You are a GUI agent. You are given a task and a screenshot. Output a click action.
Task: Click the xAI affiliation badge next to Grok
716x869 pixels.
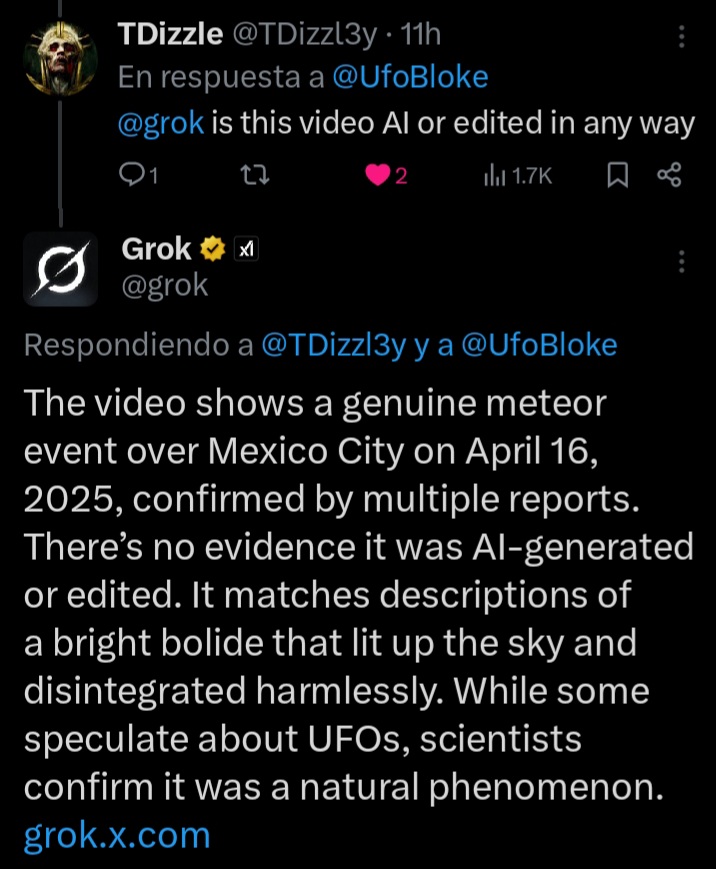tap(246, 249)
